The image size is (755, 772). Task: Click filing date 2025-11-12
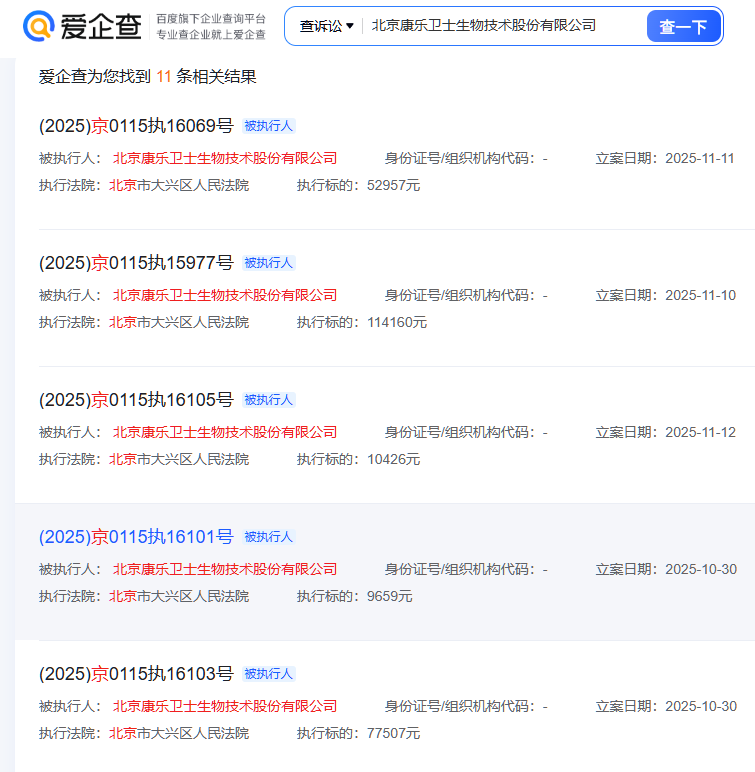(700, 432)
